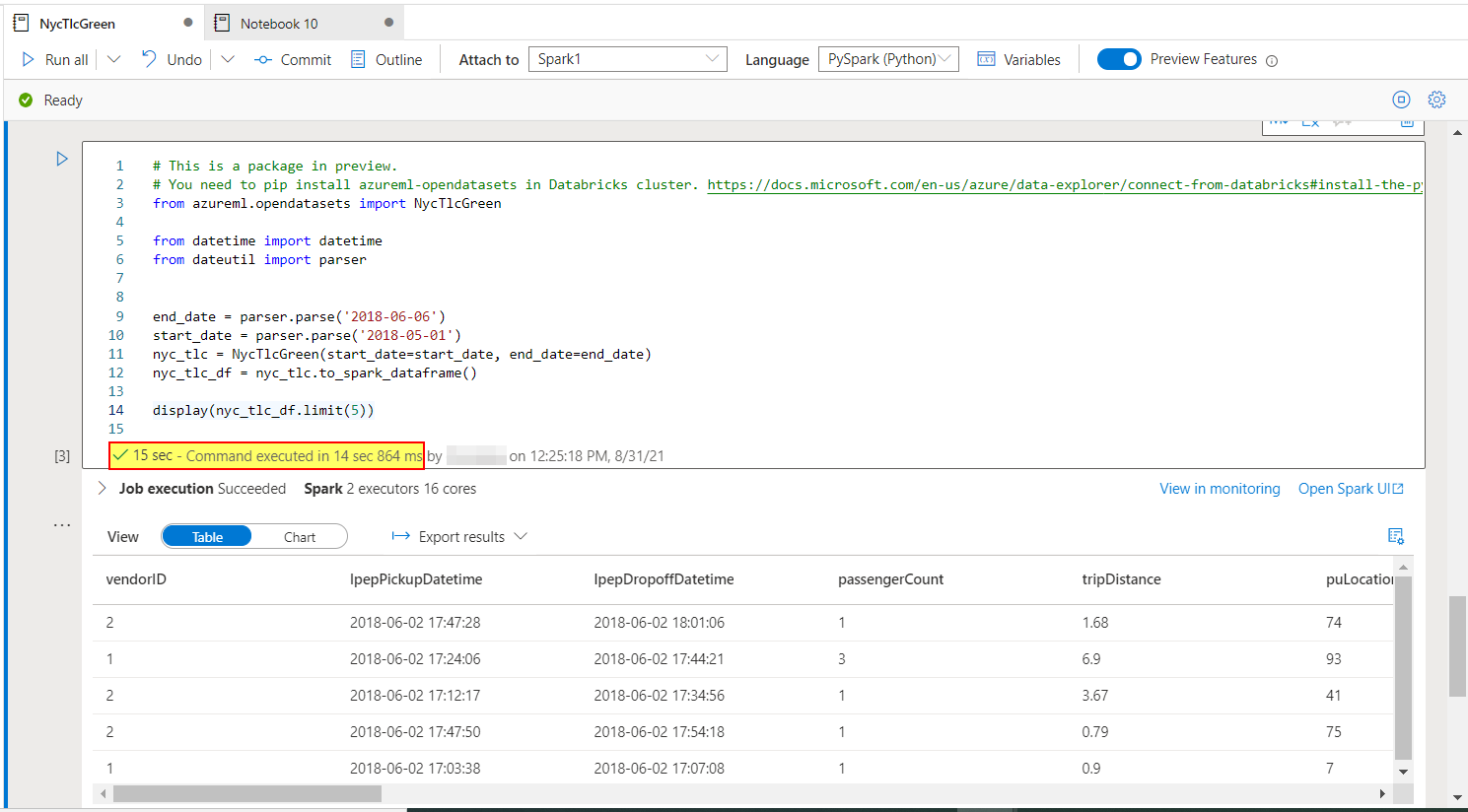Viewport: 1468px width, 812px height.
Task: Click the vendorID column header
Action: pyautogui.click(x=136, y=579)
